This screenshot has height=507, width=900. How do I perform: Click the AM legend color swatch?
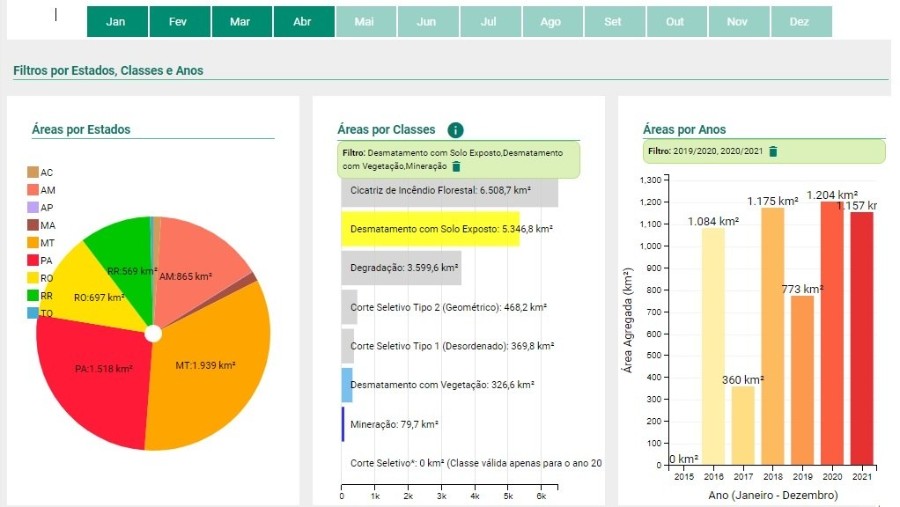[x=33, y=189]
